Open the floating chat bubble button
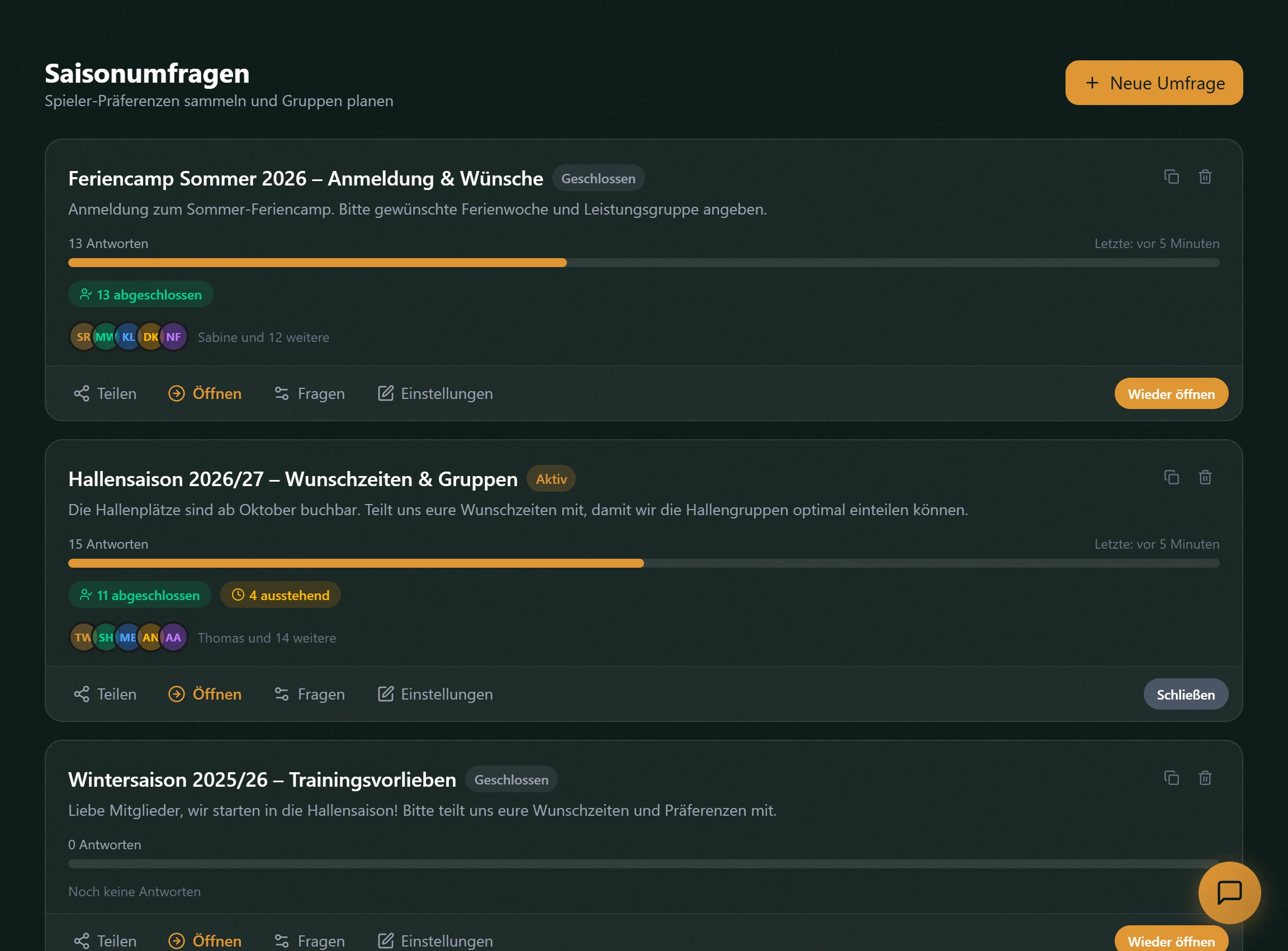Image resolution: width=1288 pixels, height=951 pixels. point(1229,893)
